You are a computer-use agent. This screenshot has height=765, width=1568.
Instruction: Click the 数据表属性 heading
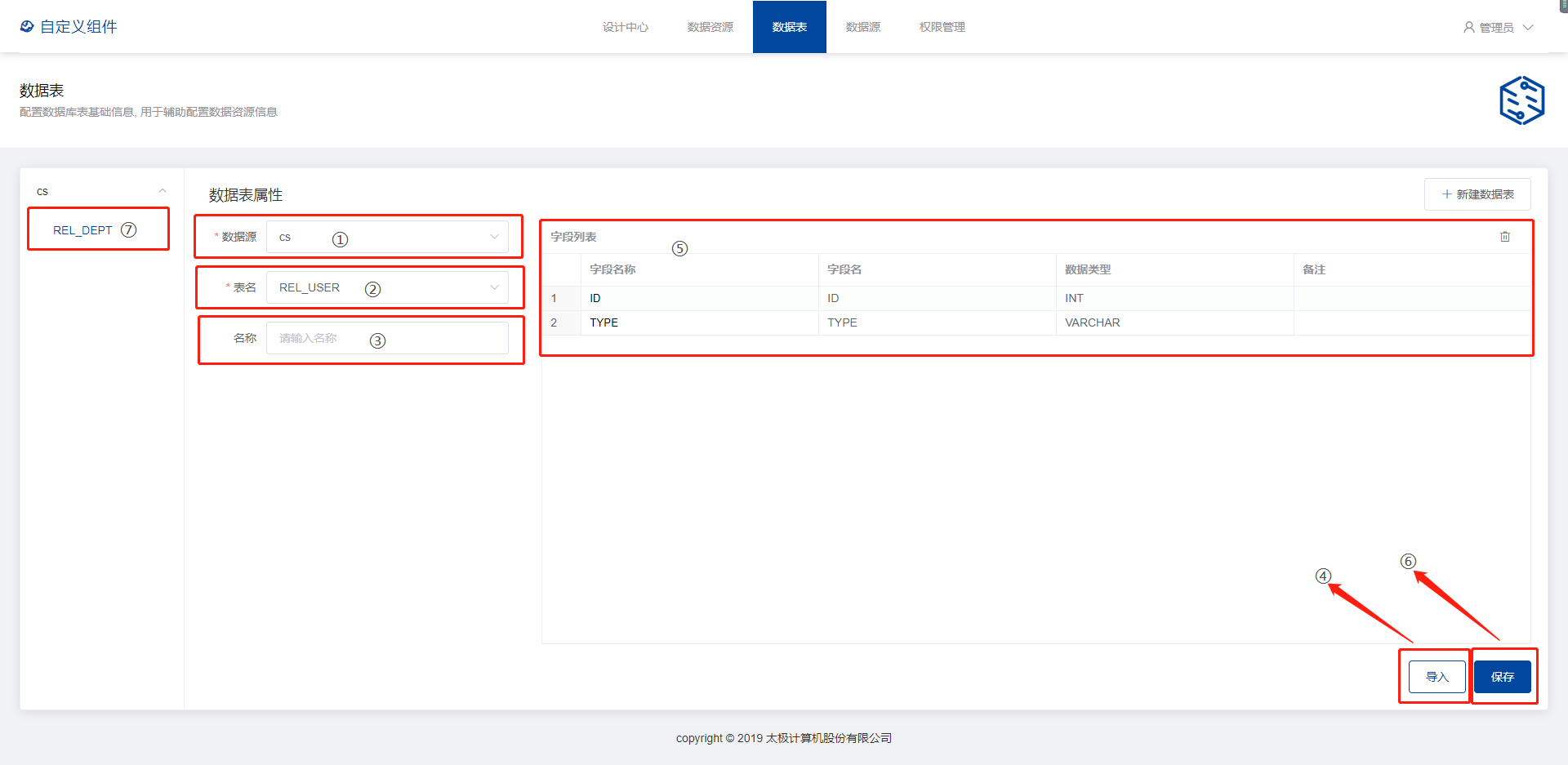tap(246, 195)
